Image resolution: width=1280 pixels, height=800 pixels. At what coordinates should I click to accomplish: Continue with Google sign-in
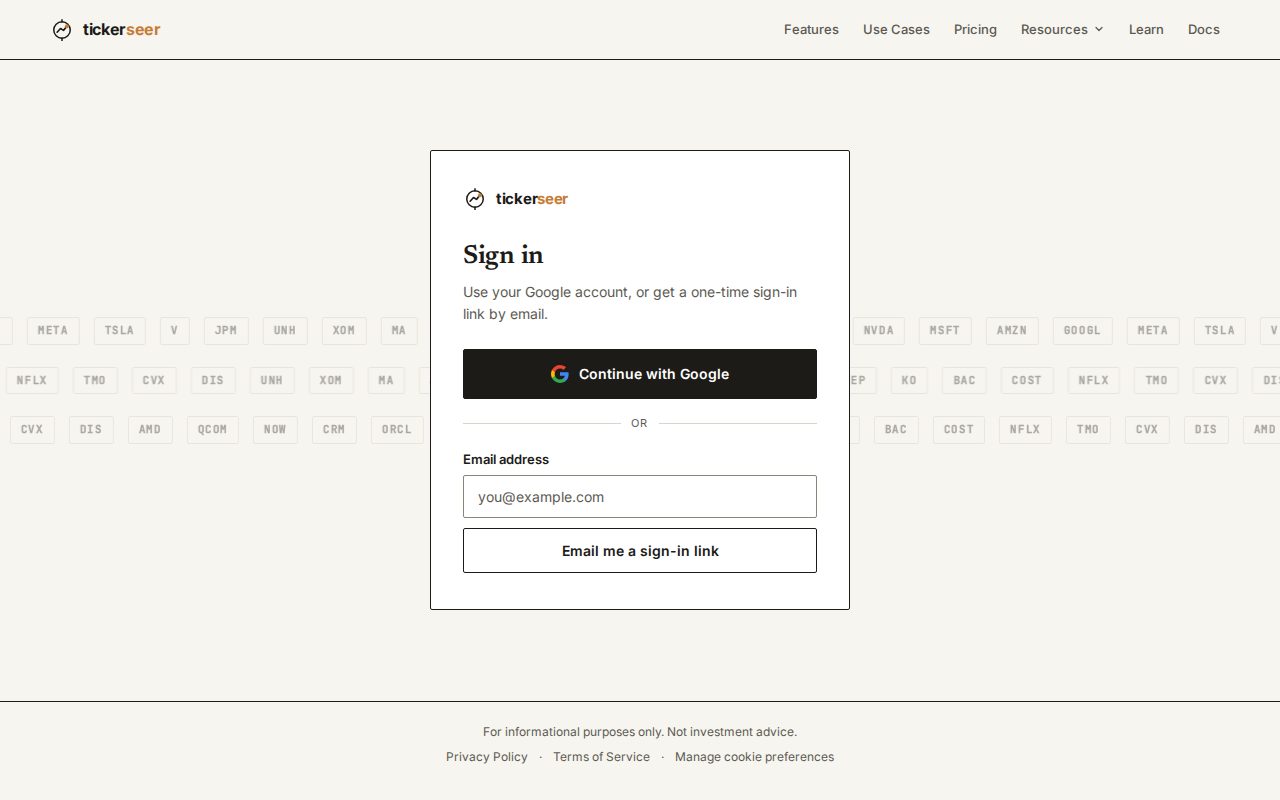pos(640,374)
